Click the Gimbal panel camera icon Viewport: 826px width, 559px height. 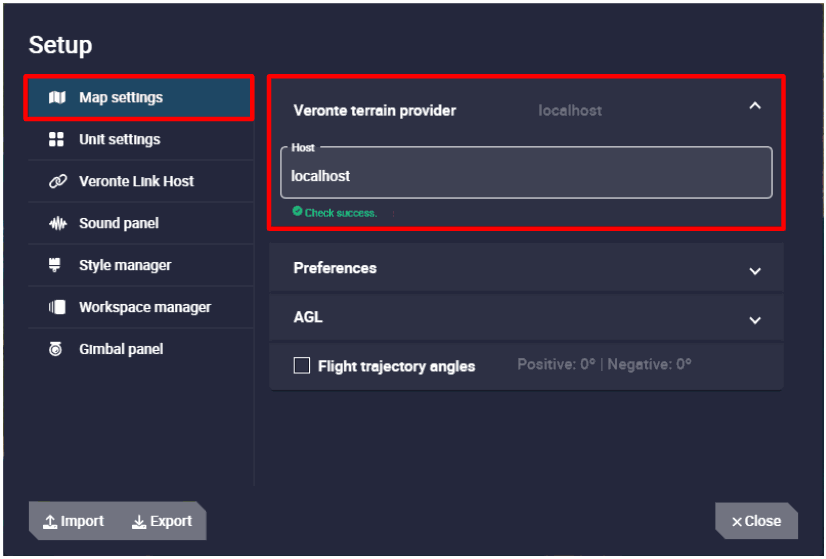[x=57, y=350]
